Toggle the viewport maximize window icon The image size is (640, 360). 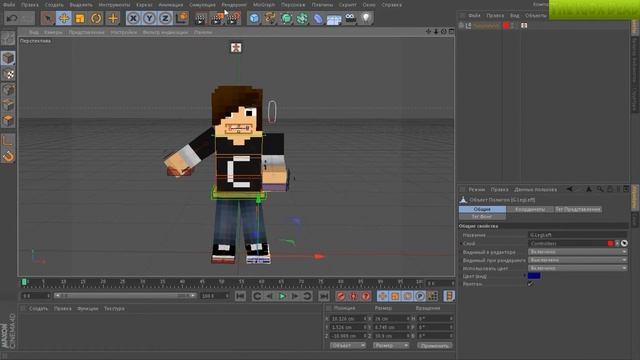(x=451, y=31)
